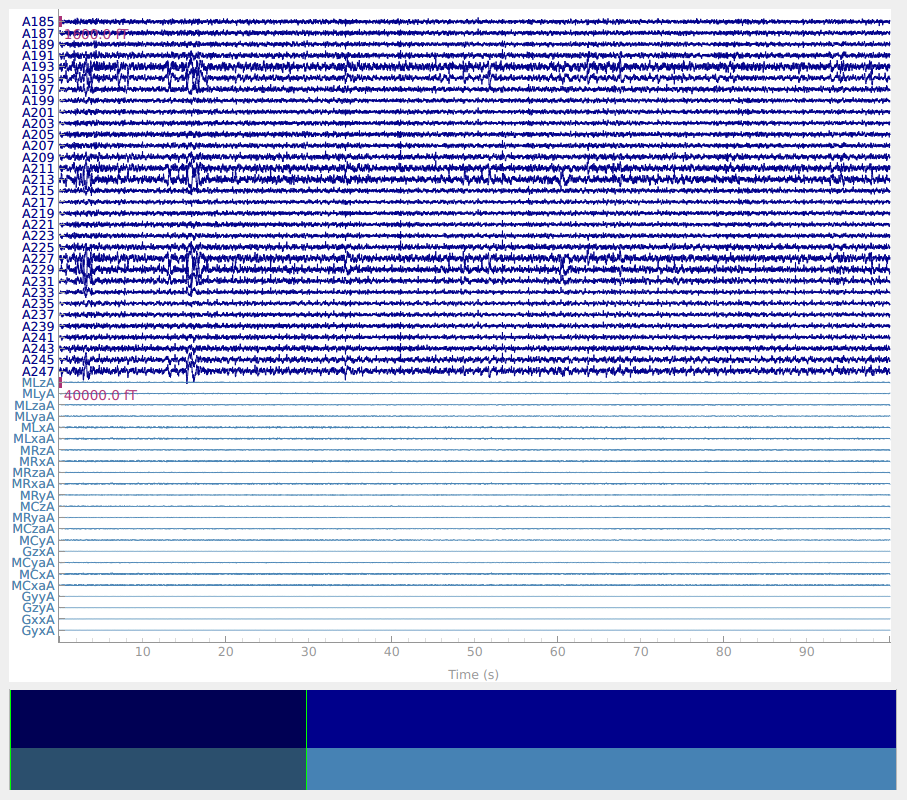Select the GzxA channel label
Screen dimensions: 907x800
(38, 552)
